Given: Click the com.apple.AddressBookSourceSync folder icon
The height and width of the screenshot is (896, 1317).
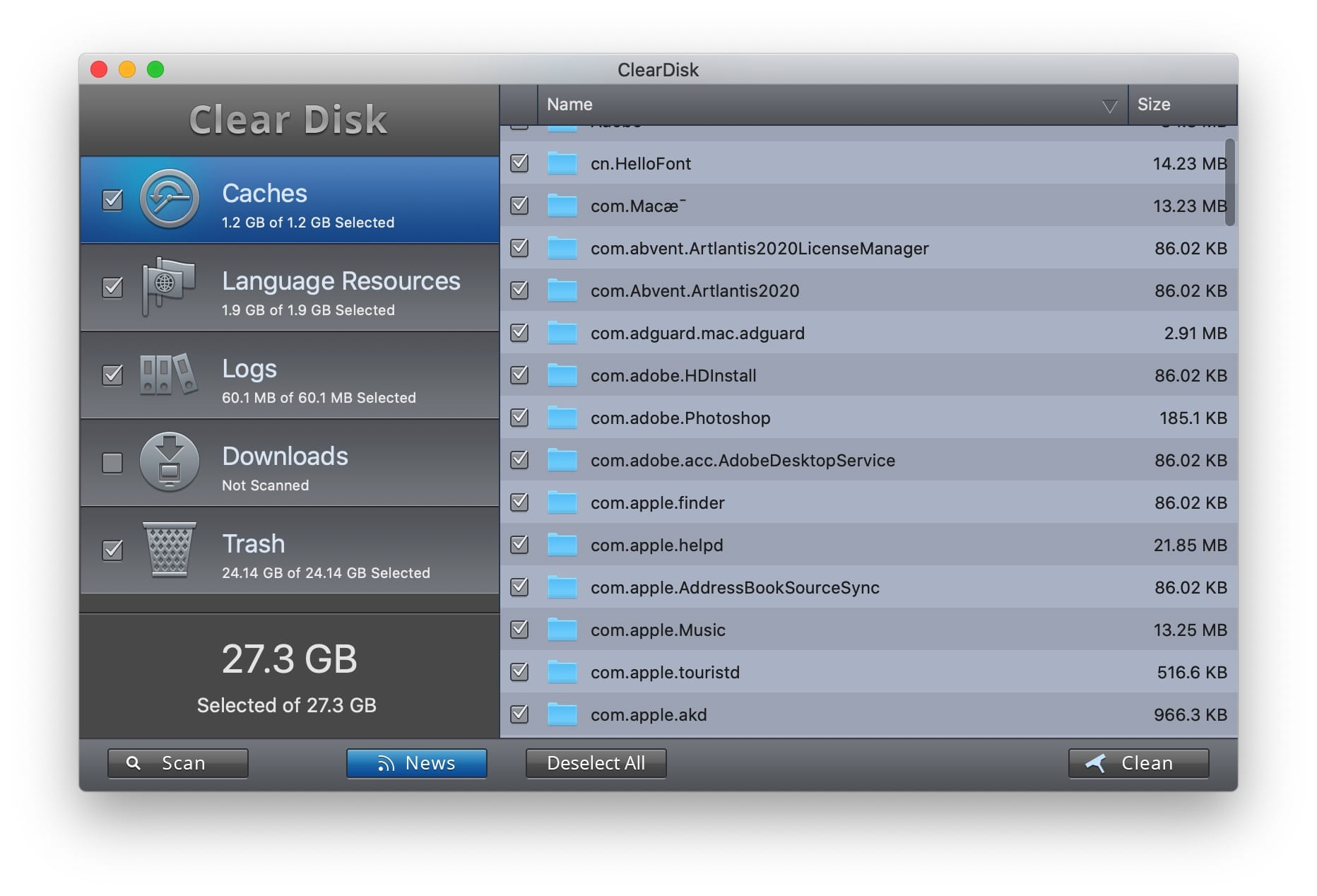Looking at the screenshot, I should click(562, 587).
